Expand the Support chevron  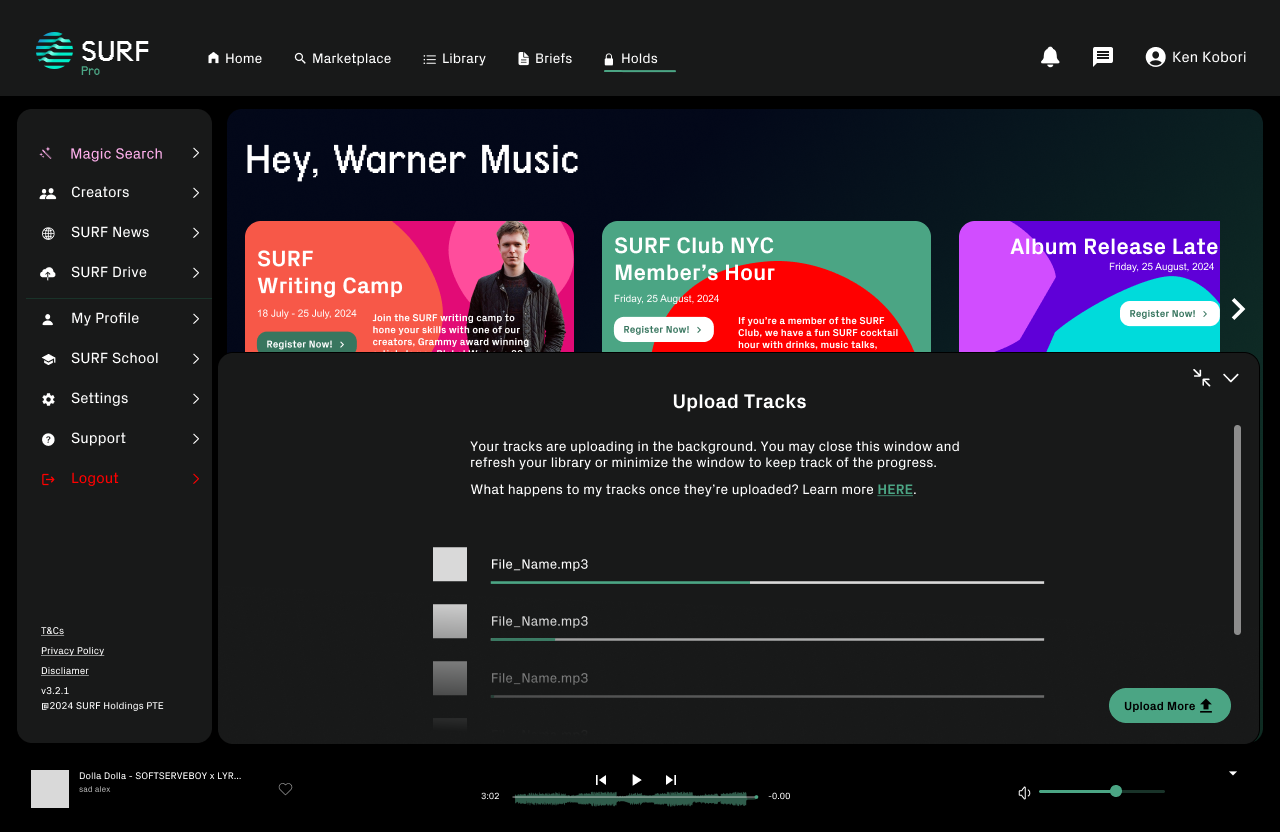tap(196, 439)
